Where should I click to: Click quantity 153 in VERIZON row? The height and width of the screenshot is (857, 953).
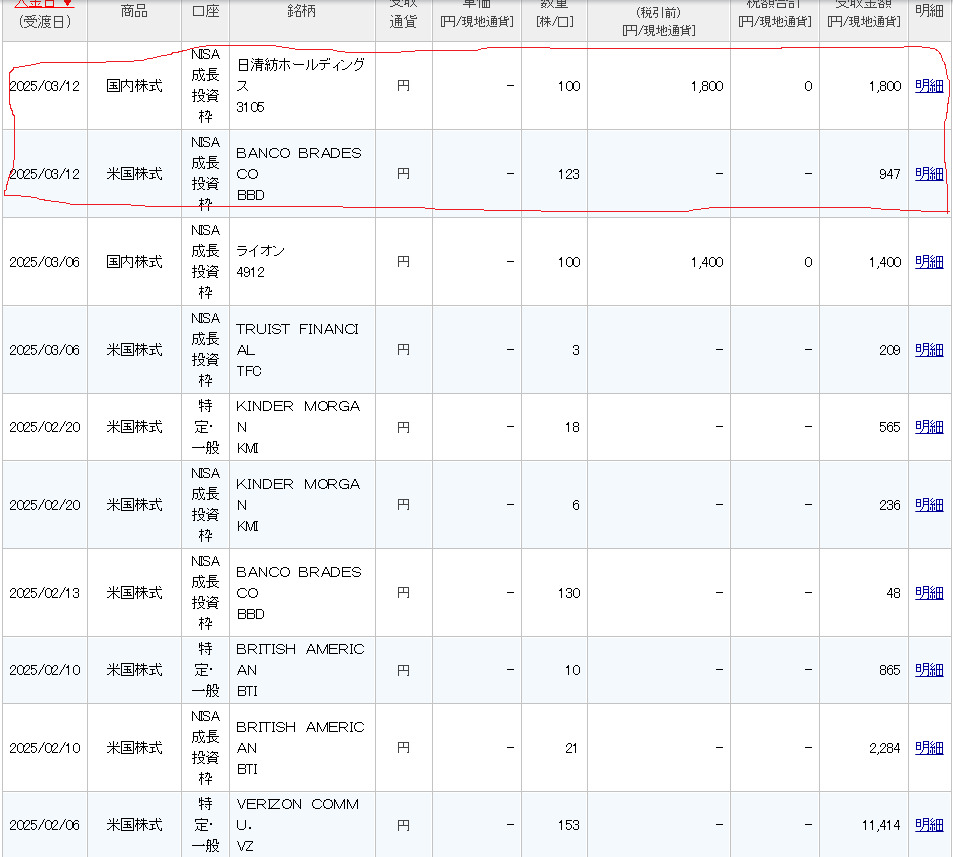569,825
